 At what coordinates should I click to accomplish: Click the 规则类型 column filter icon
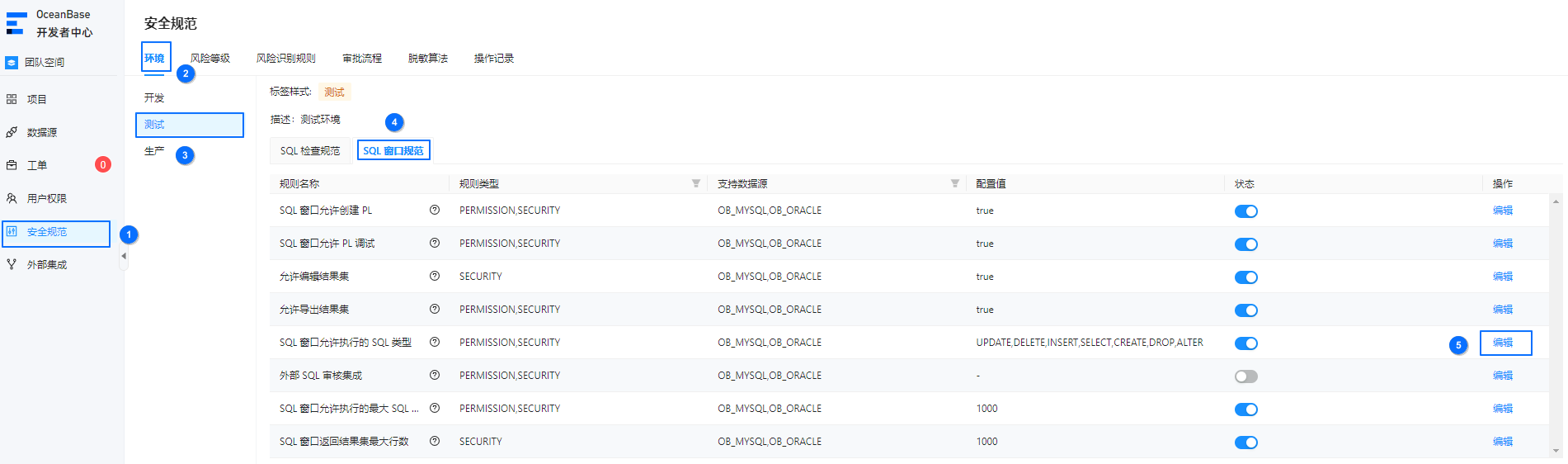696,183
